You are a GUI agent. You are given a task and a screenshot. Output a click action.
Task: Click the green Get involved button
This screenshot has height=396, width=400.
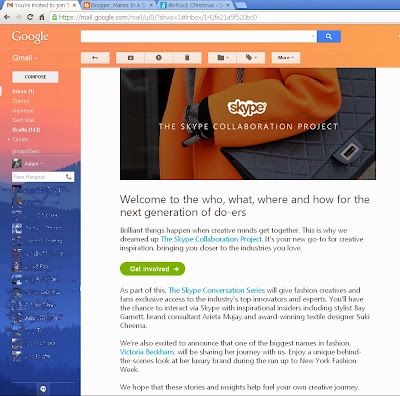(x=152, y=269)
